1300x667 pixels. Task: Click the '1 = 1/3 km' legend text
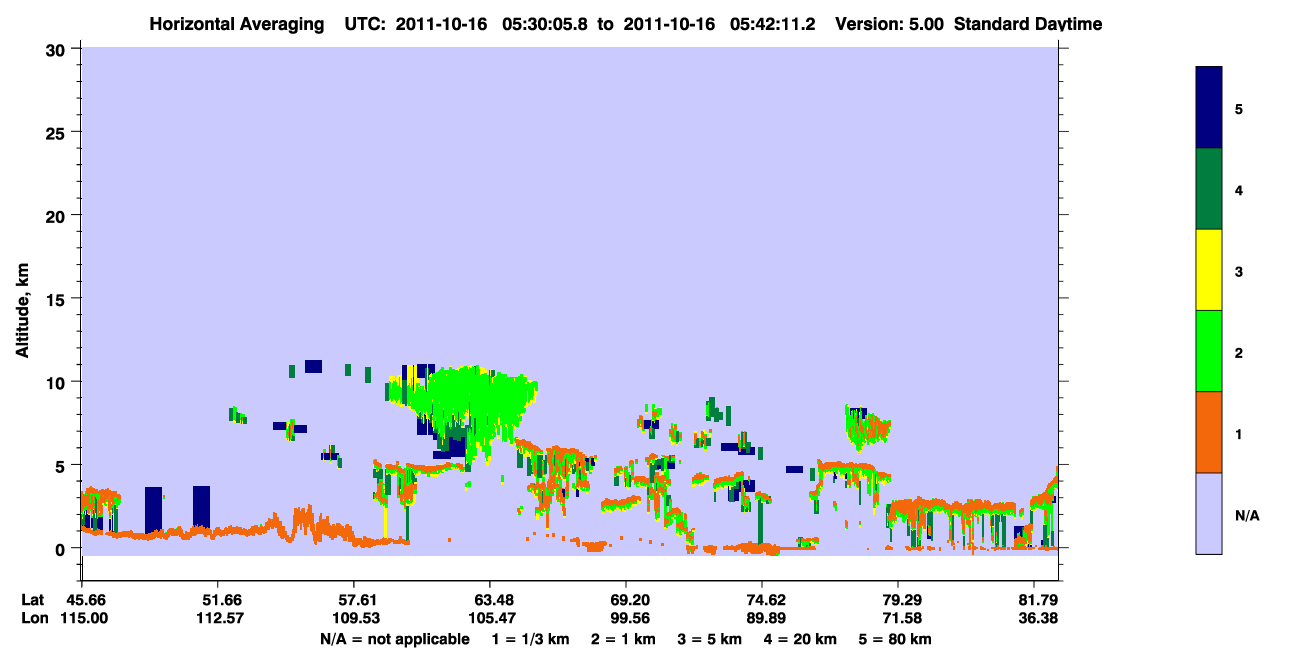pos(530,639)
